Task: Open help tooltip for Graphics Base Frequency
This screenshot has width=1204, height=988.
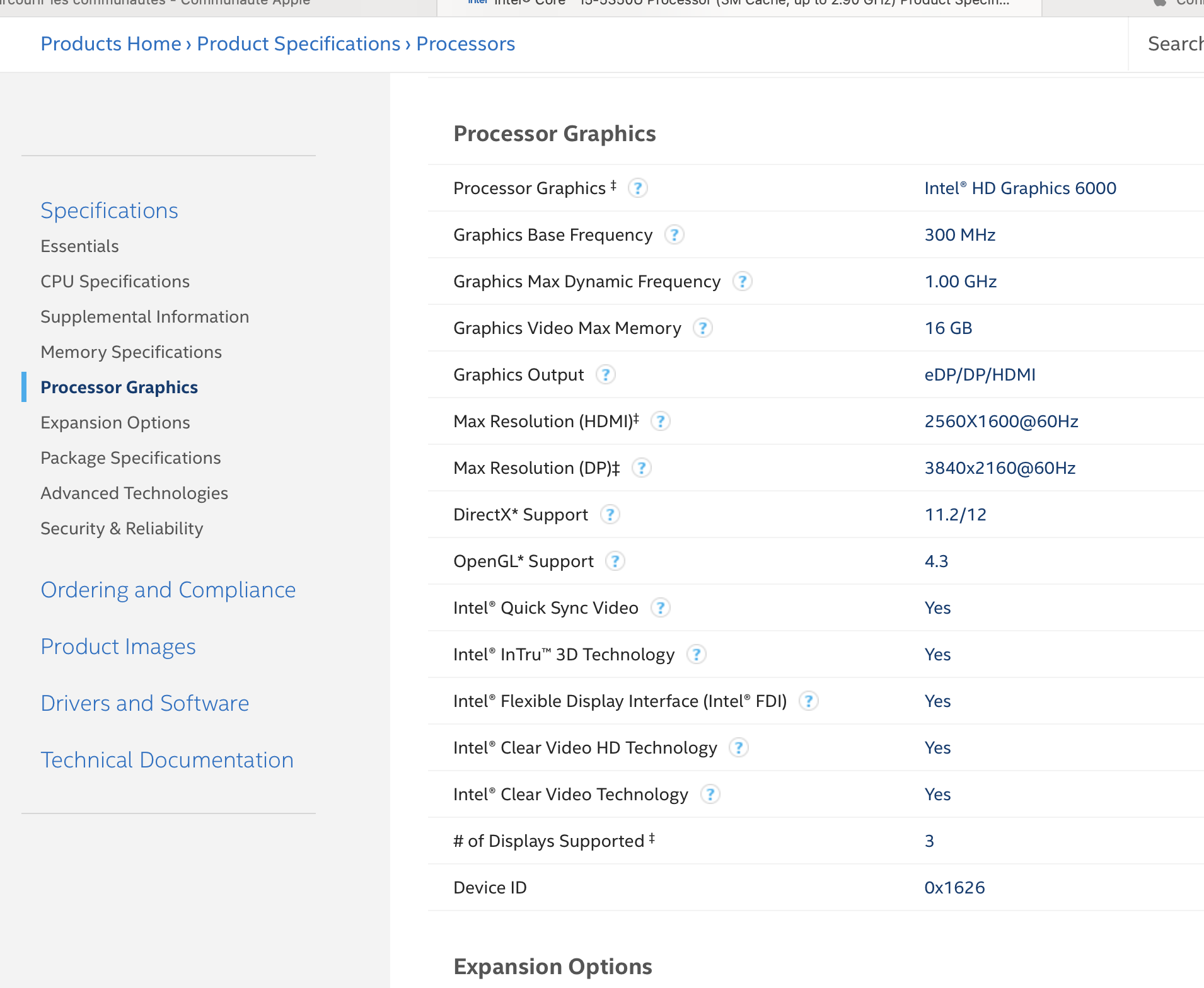Action: click(674, 235)
